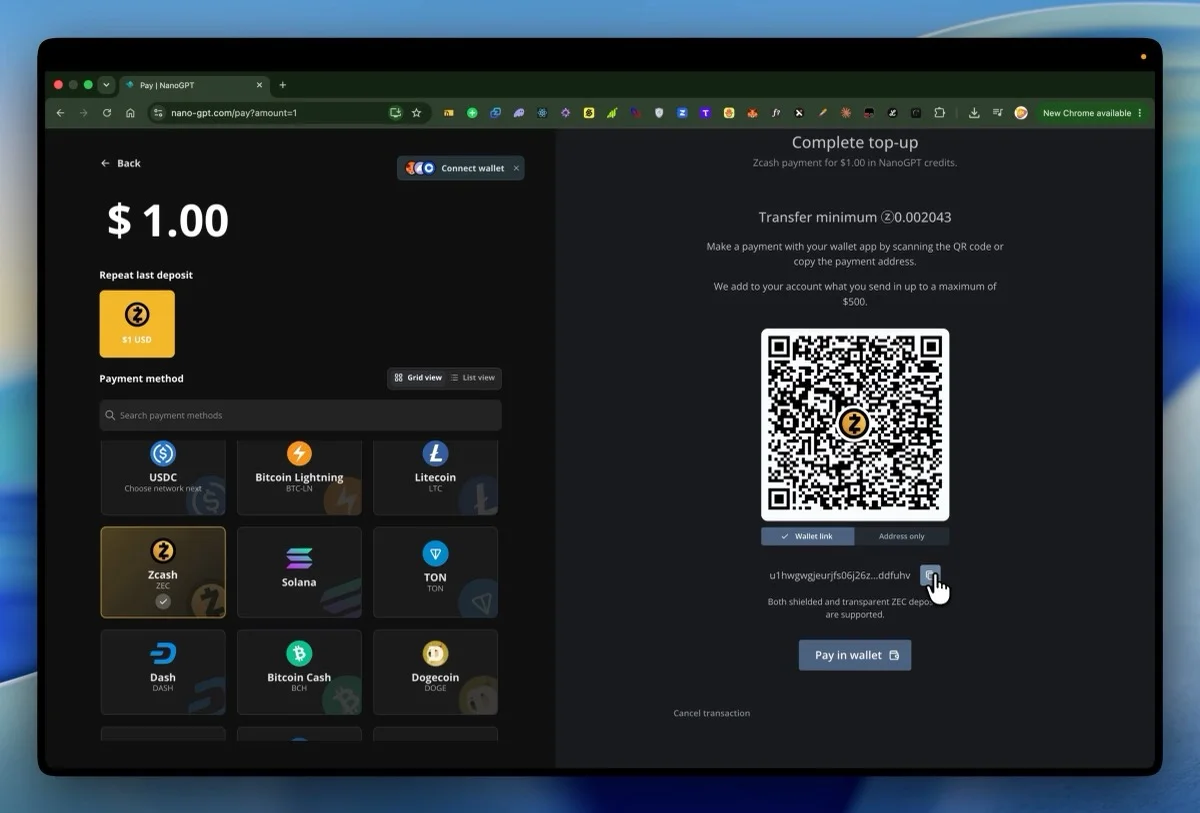Open the browser home page icon
Image resolution: width=1200 pixels, height=813 pixels.
pos(130,113)
